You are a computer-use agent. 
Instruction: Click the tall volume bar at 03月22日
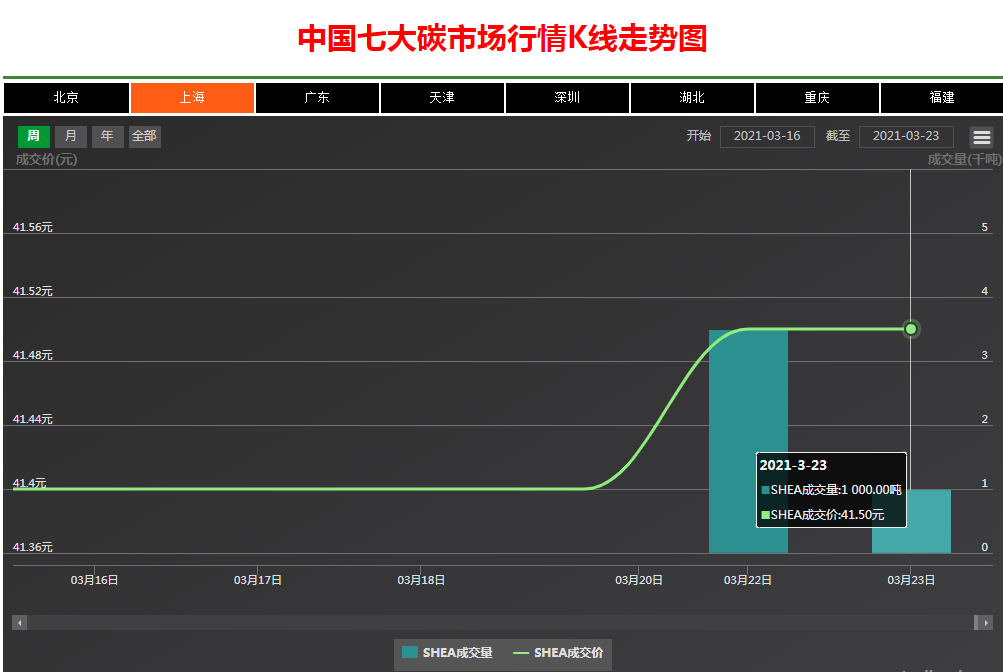coord(748,441)
